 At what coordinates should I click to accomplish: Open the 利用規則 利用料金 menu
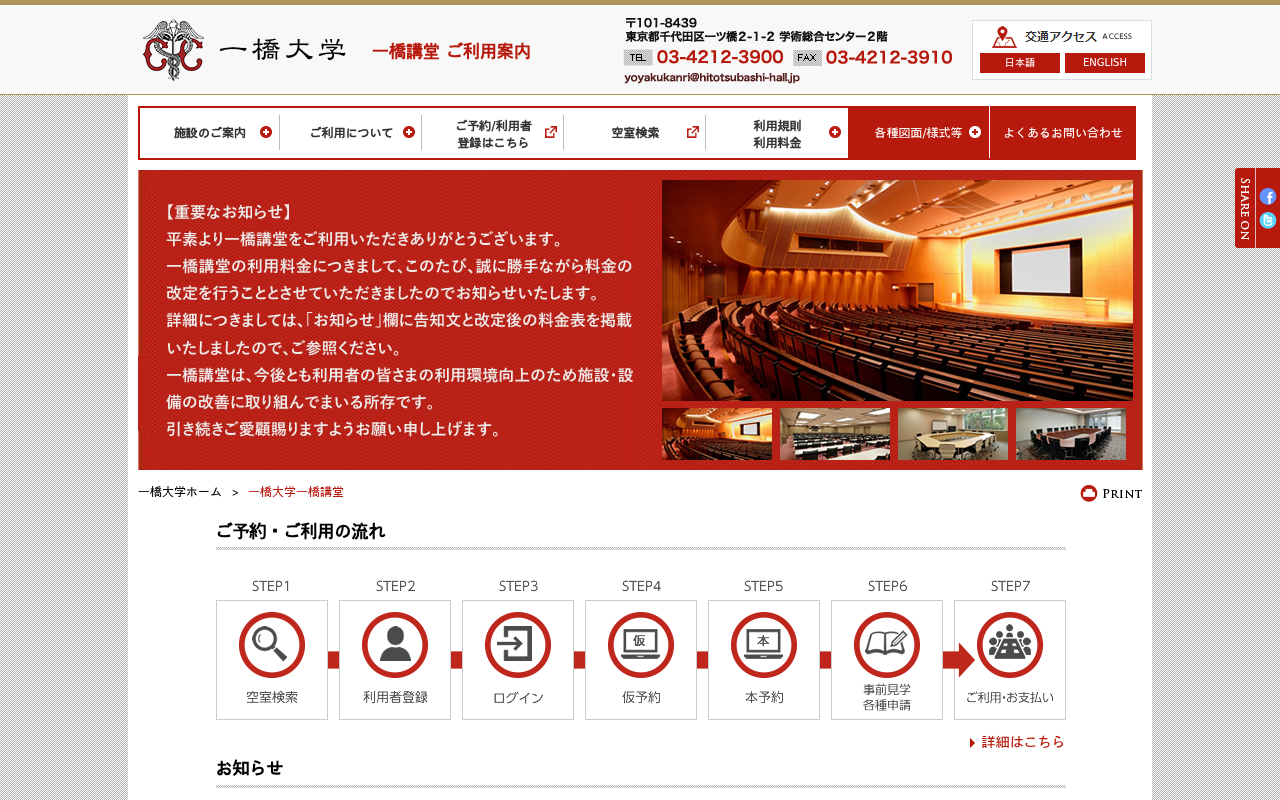777,133
